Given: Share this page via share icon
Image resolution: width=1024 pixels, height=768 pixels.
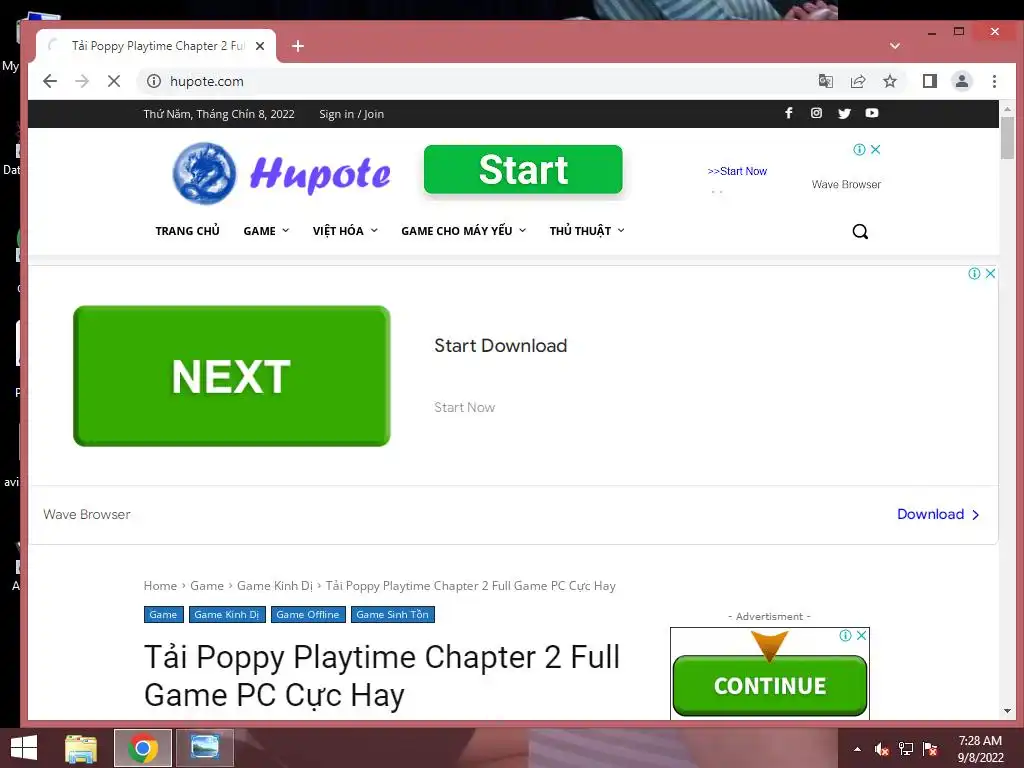Looking at the screenshot, I should (857, 81).
